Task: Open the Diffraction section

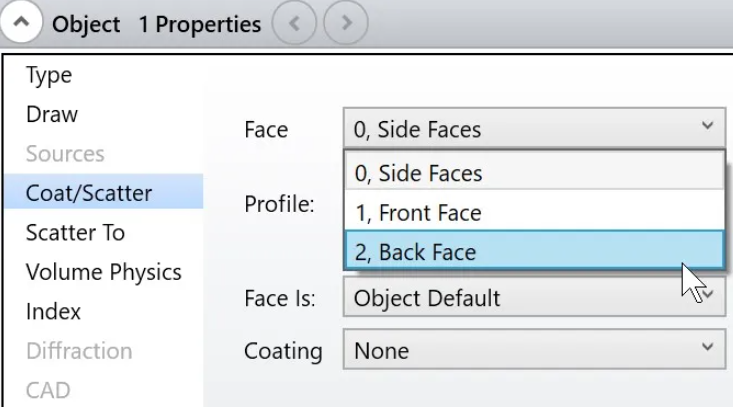Action: [x=79, y=351]
